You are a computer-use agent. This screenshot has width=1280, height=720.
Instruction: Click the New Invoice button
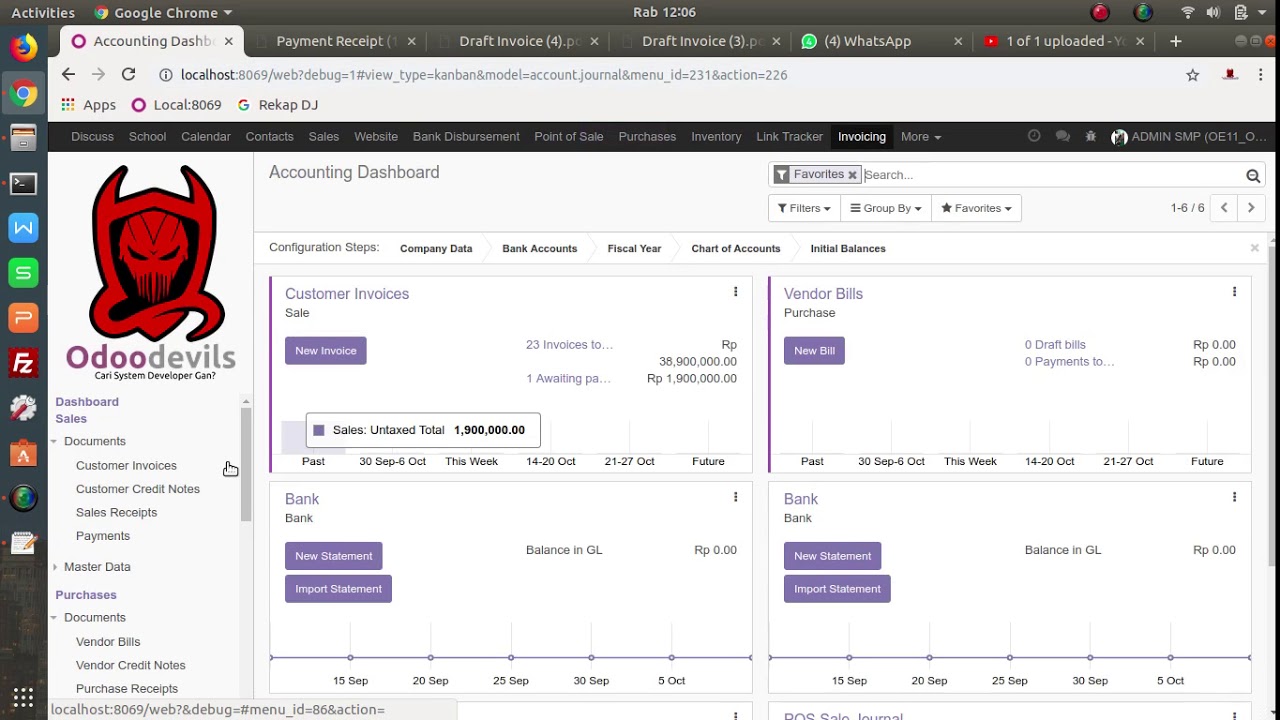(326, 351)
